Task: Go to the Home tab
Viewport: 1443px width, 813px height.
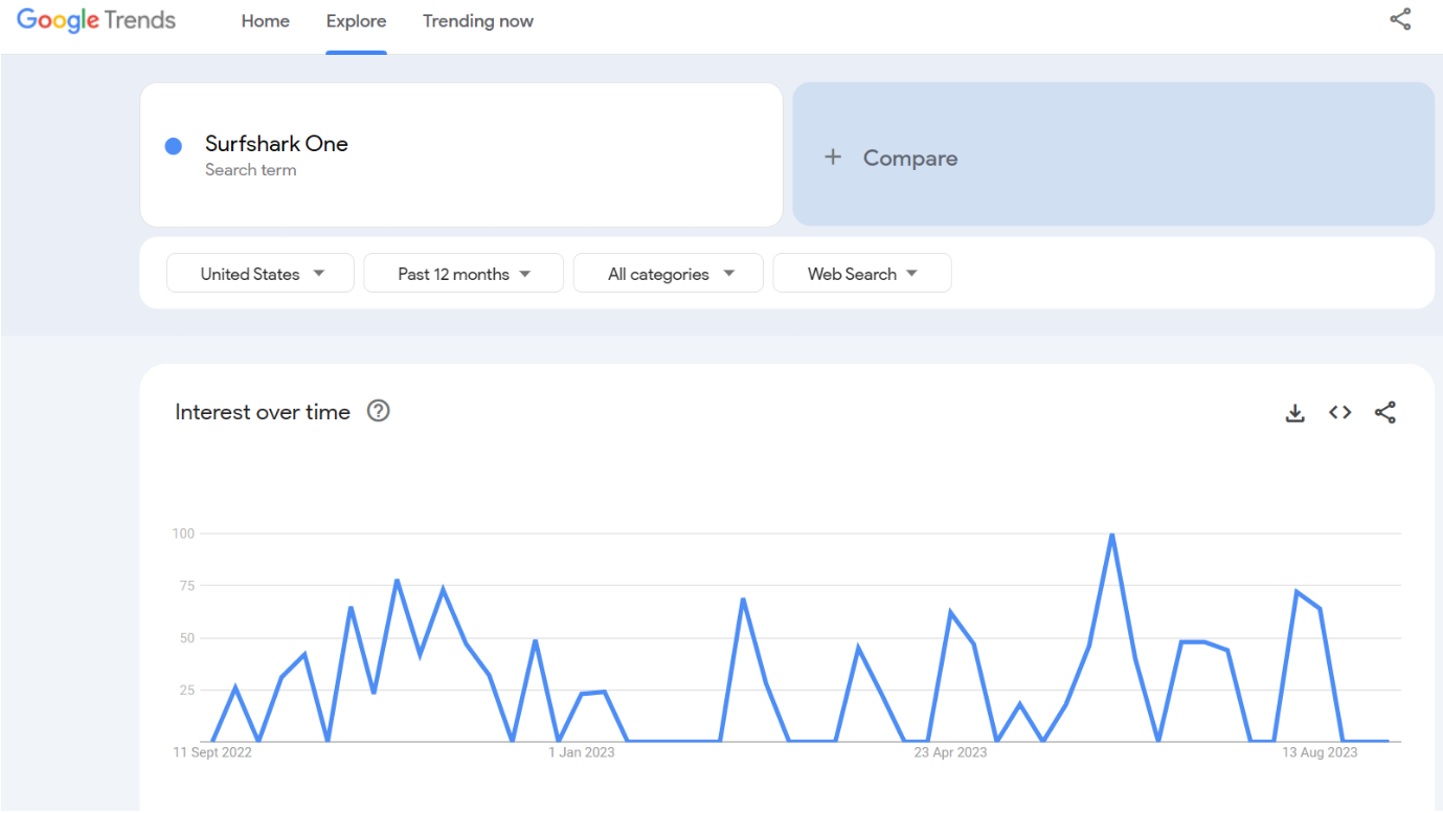Action: 265,21
